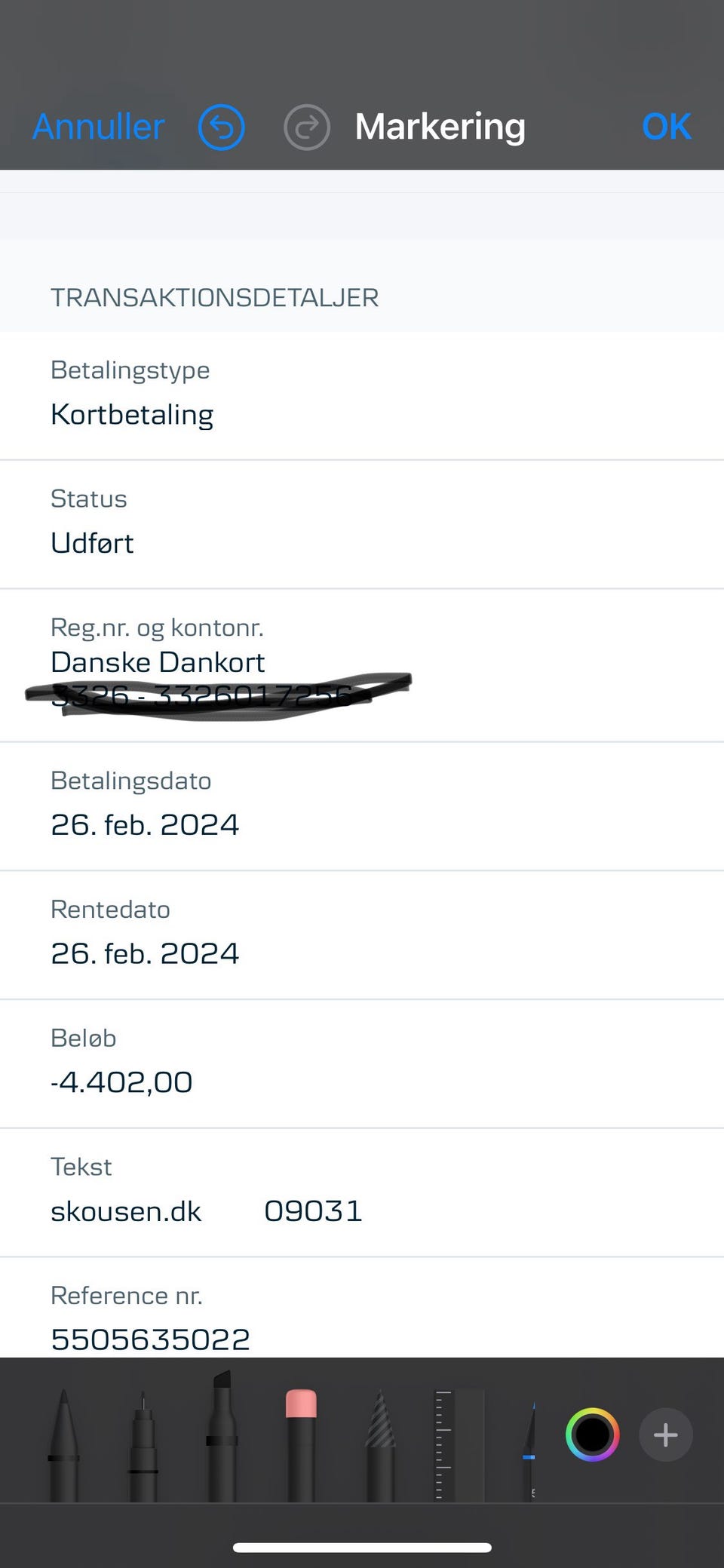This screenshot has height=1568, width=724.
Task: Select the pen markup tool
Action: pos(63,1444)
